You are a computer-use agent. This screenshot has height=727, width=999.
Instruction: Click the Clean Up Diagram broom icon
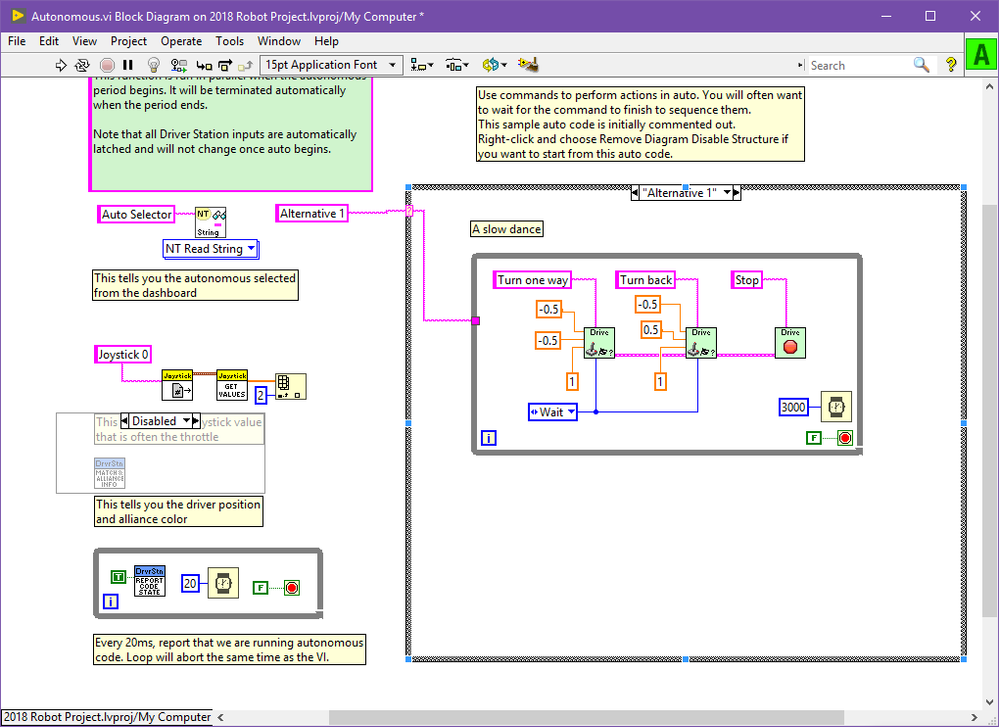point(529,65)
